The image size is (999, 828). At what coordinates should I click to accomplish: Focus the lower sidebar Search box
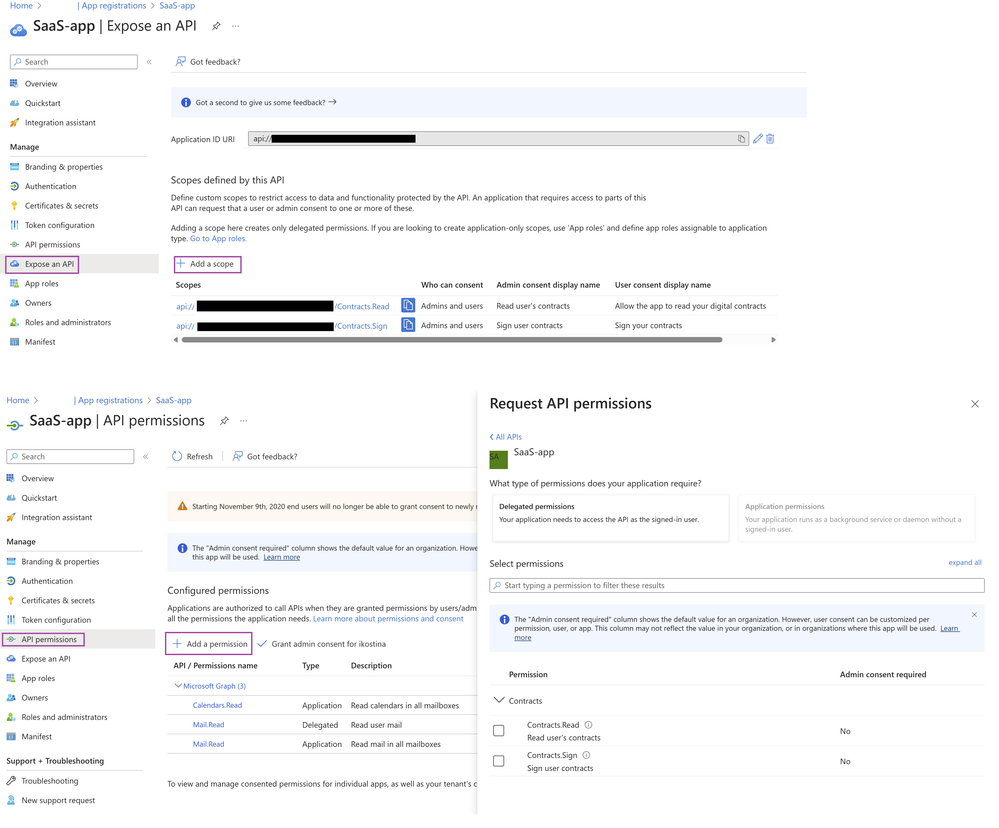pos(70,457)
